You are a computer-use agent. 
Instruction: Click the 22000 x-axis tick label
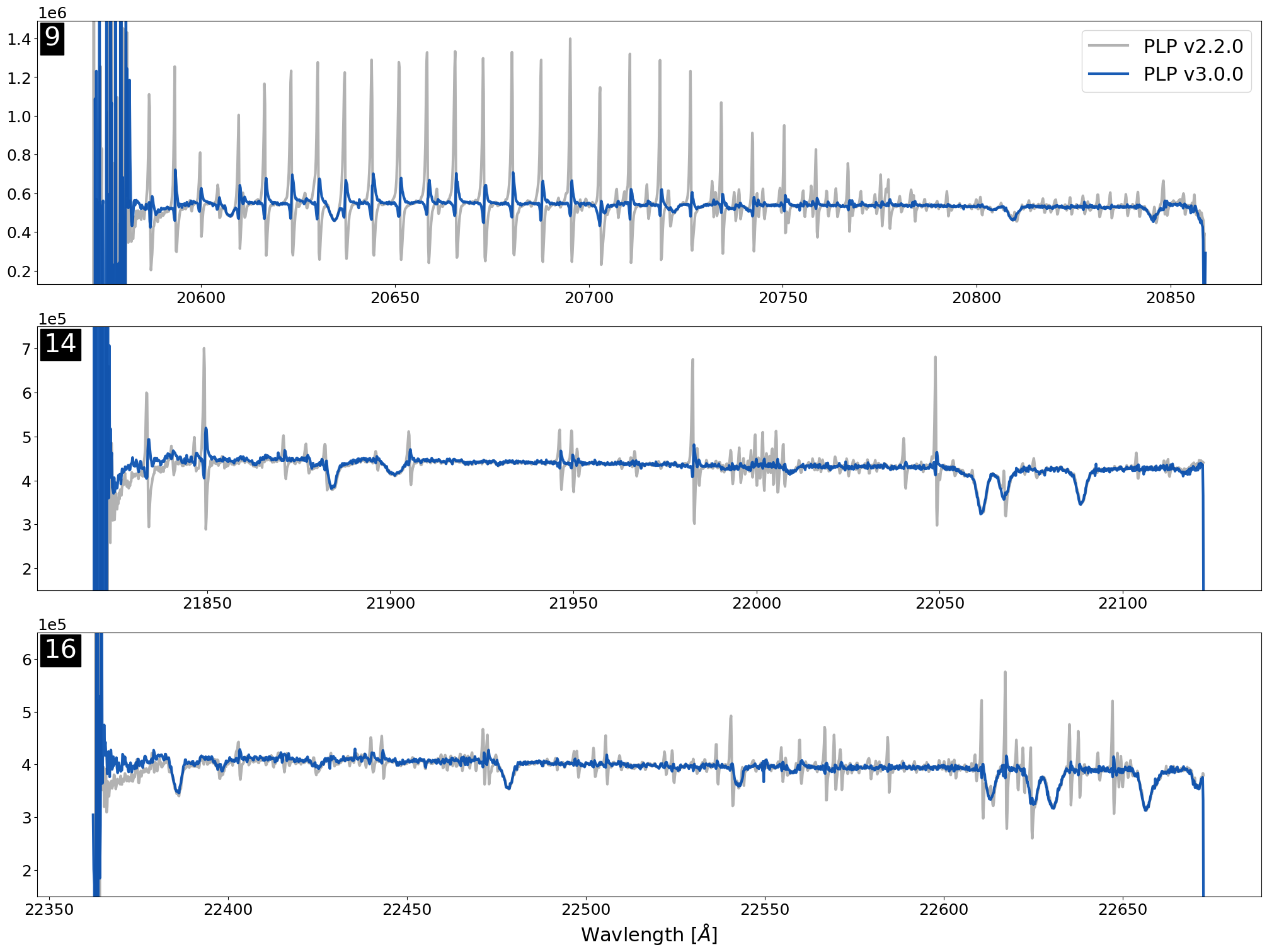[757, 603]
